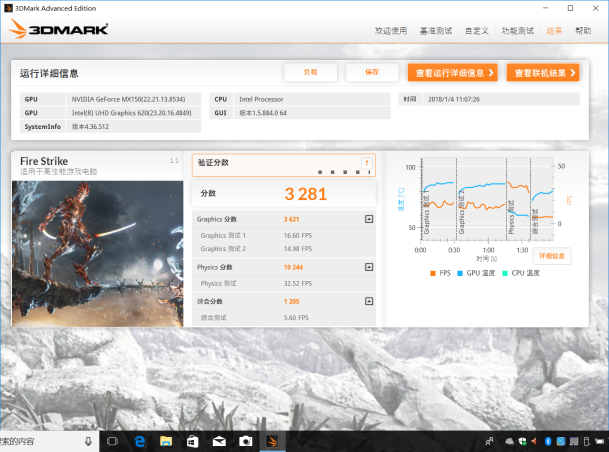The height and width of the screenshot is (452, 609).
Task: Select the 结果 (Results) tab
Action: coord(554,31)
